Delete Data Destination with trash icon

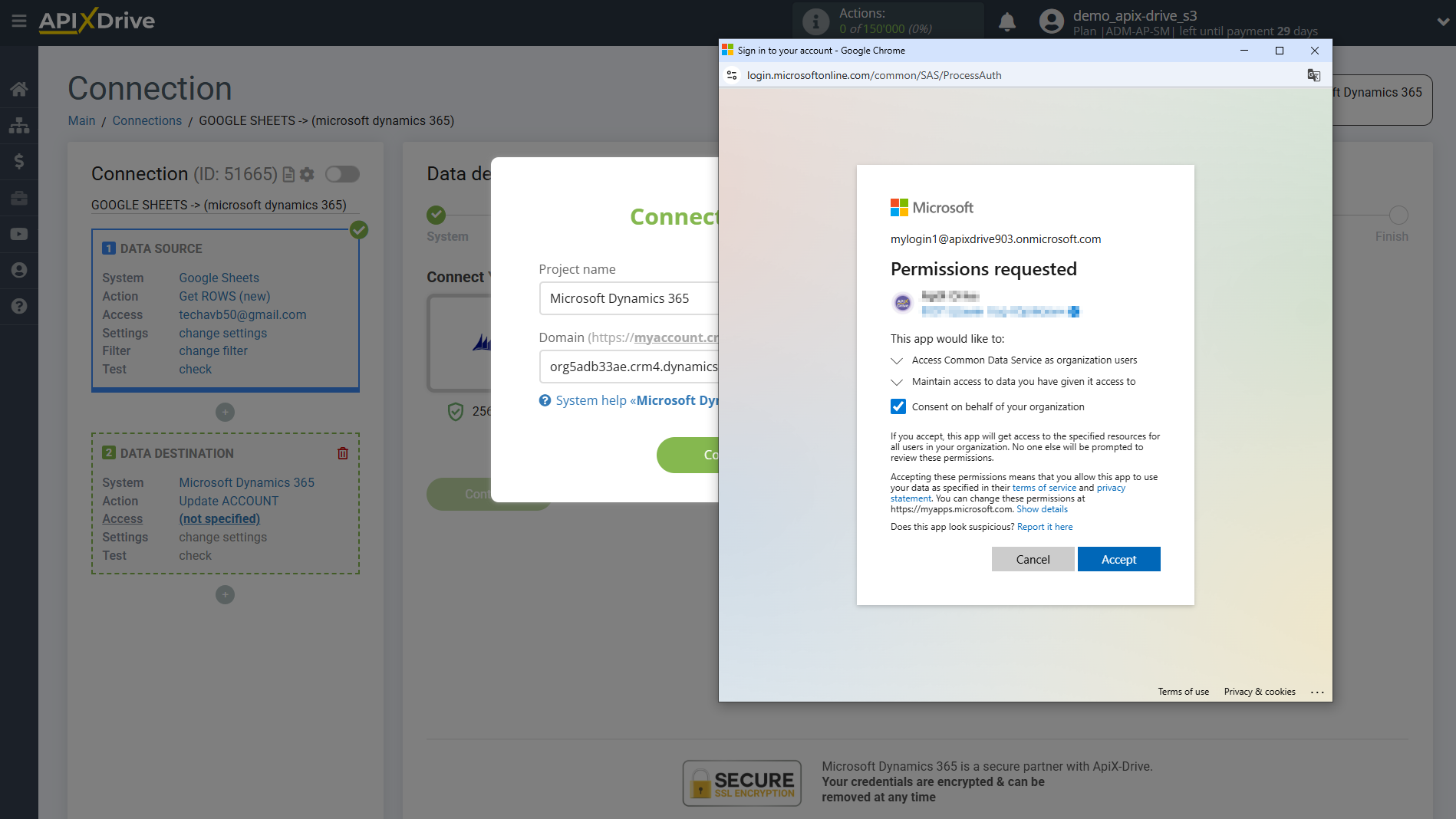[x=343, y=453]
